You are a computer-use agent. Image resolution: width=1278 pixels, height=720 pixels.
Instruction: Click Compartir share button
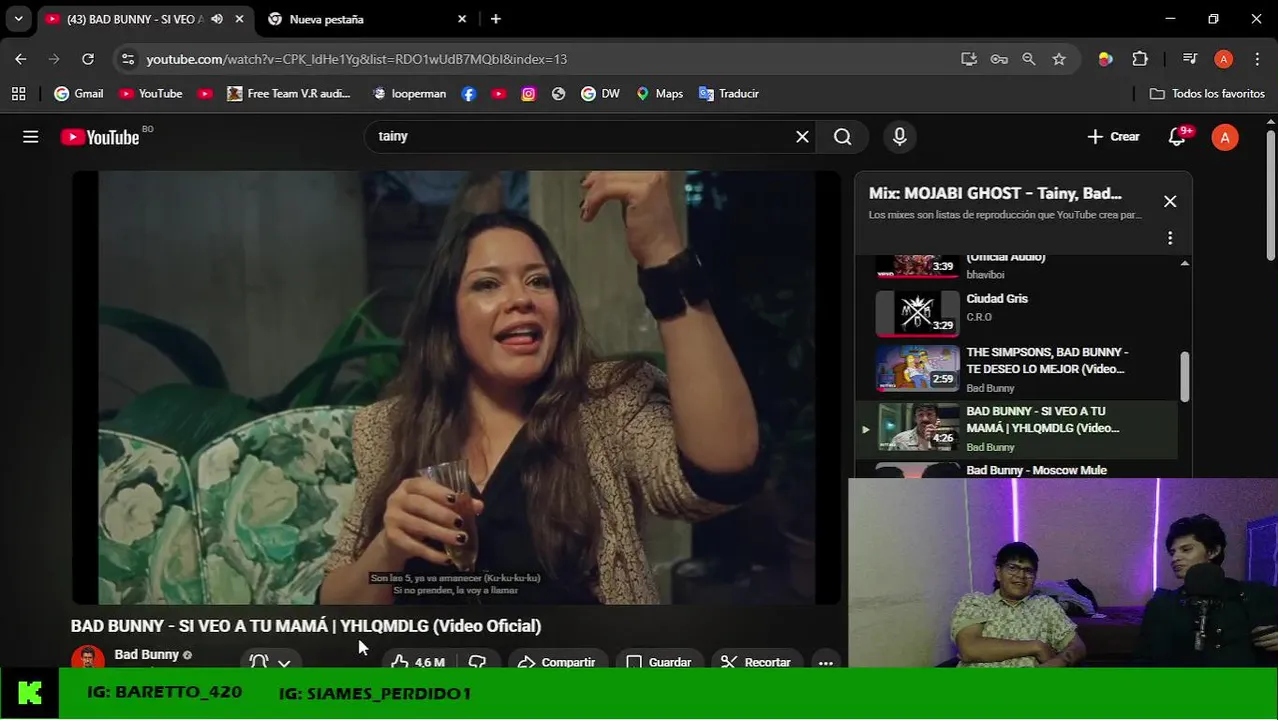[556, 661]
